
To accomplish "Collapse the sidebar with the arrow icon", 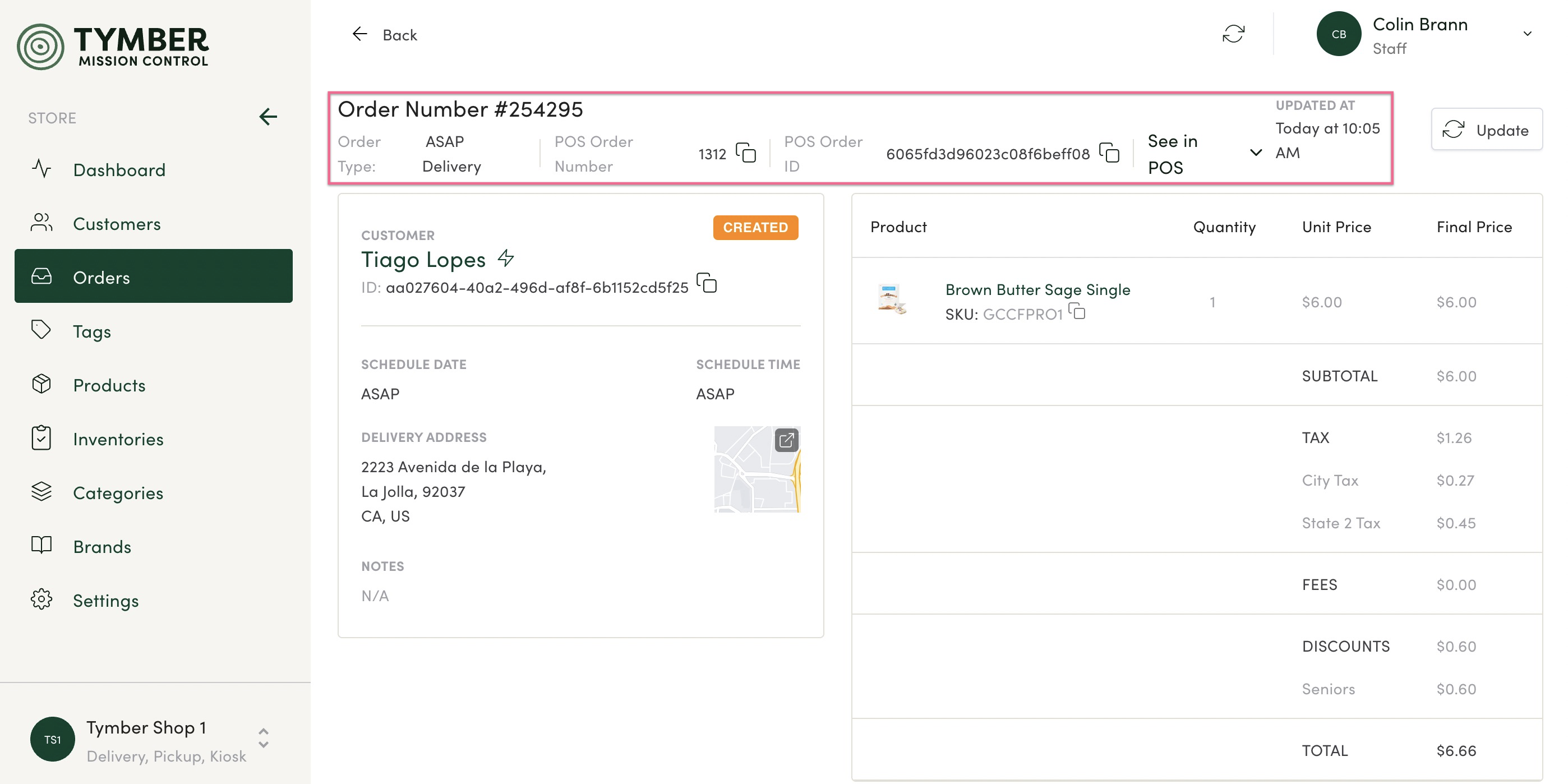I will click(268, 117).
